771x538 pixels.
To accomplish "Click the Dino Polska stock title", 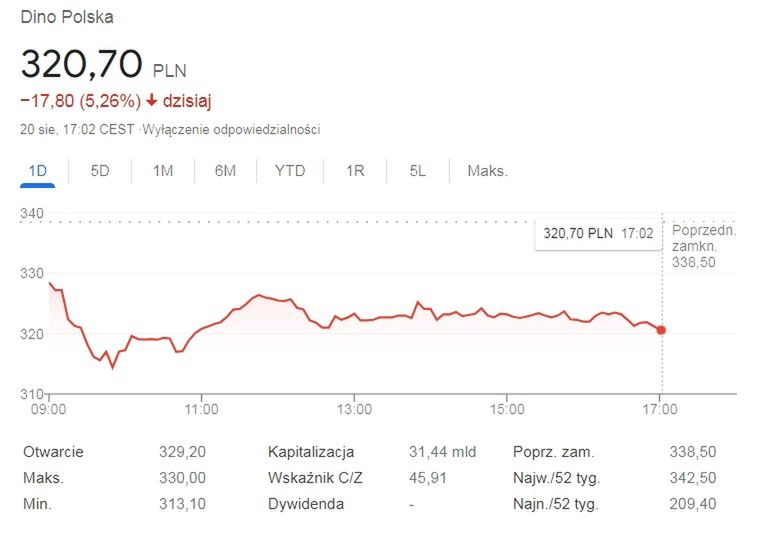I will click(67, 17).
